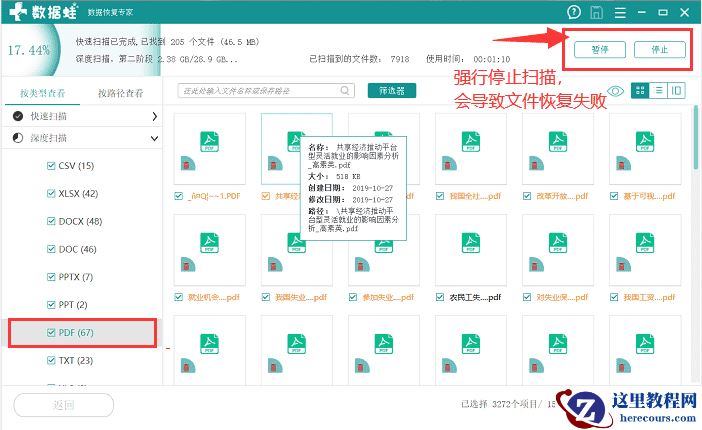Select the TXT (23) row label
This screenshot has height=430, width=702.
pos(76,361)
